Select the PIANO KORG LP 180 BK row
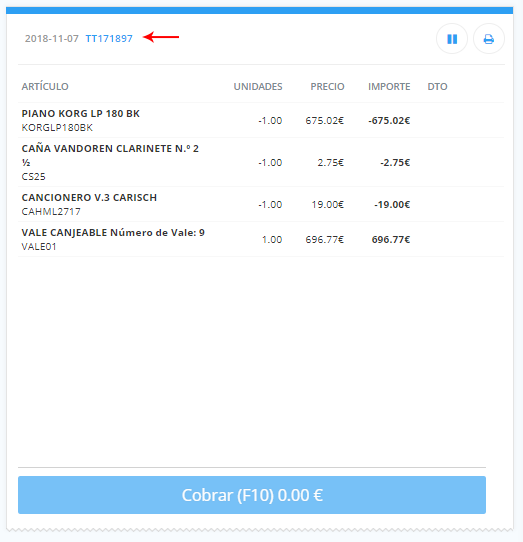The width and height of the screenshot is (523, 542). [x=261, y=120]
